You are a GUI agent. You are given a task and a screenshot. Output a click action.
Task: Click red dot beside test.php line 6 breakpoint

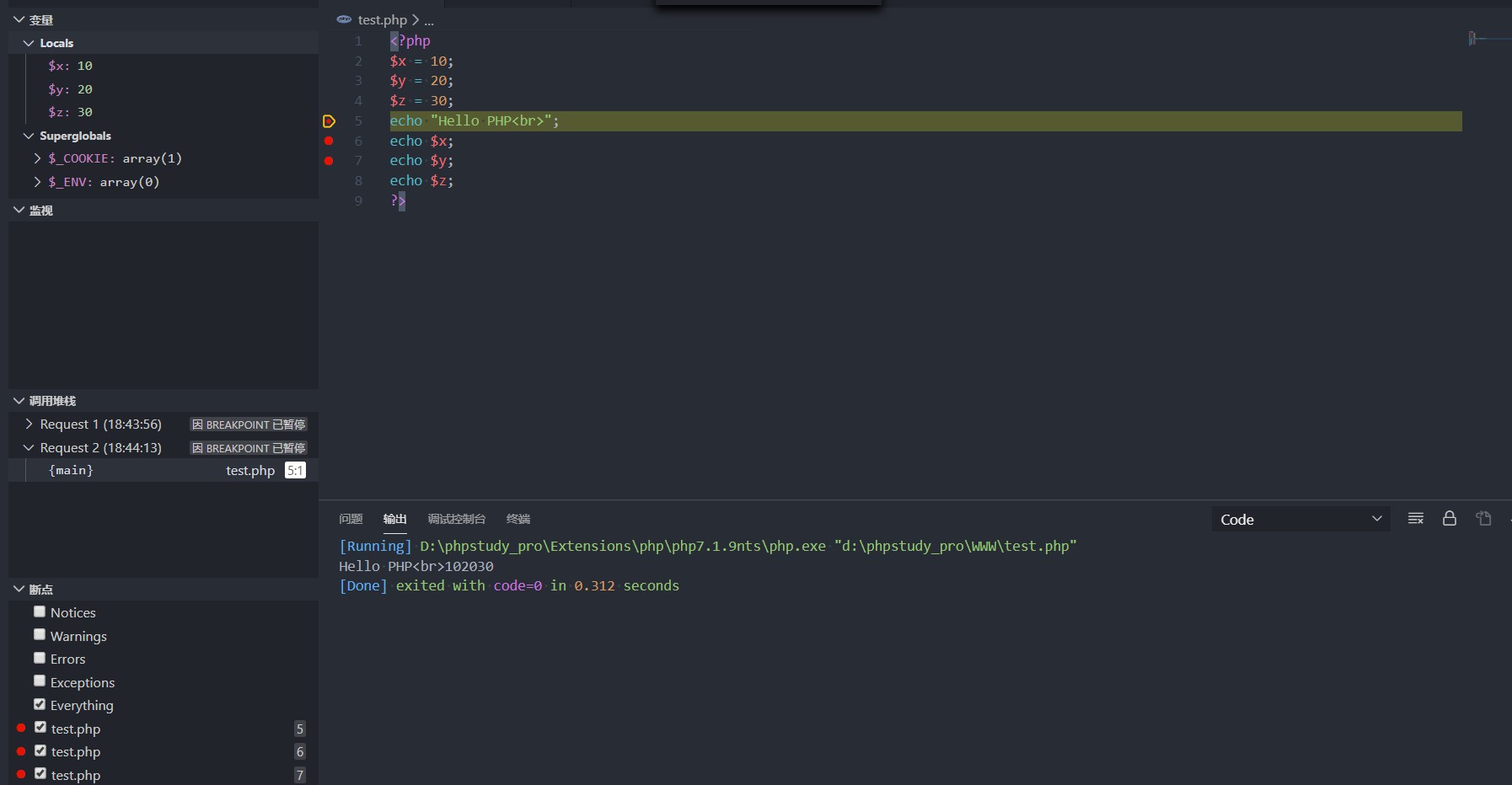coord(21,750)
